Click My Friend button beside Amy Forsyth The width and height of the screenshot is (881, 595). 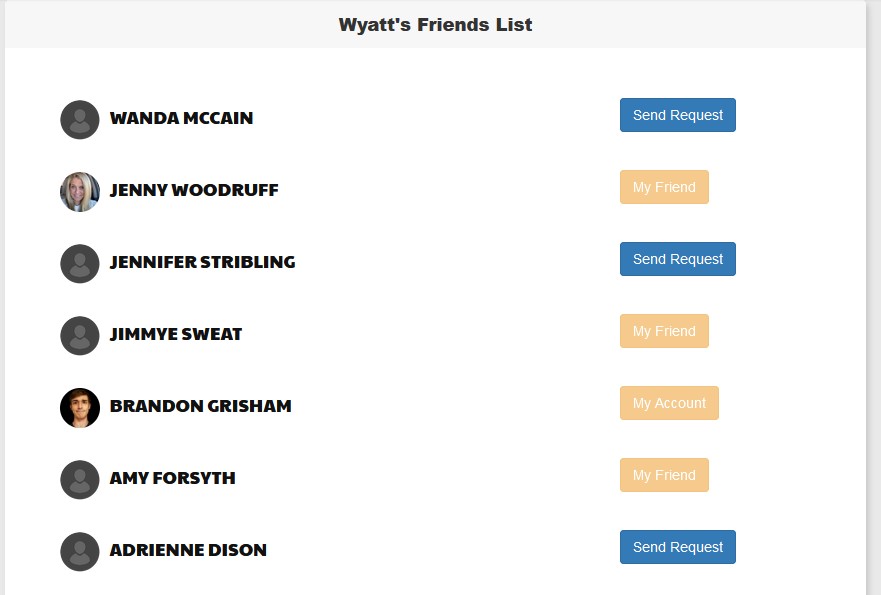[664, 475]
